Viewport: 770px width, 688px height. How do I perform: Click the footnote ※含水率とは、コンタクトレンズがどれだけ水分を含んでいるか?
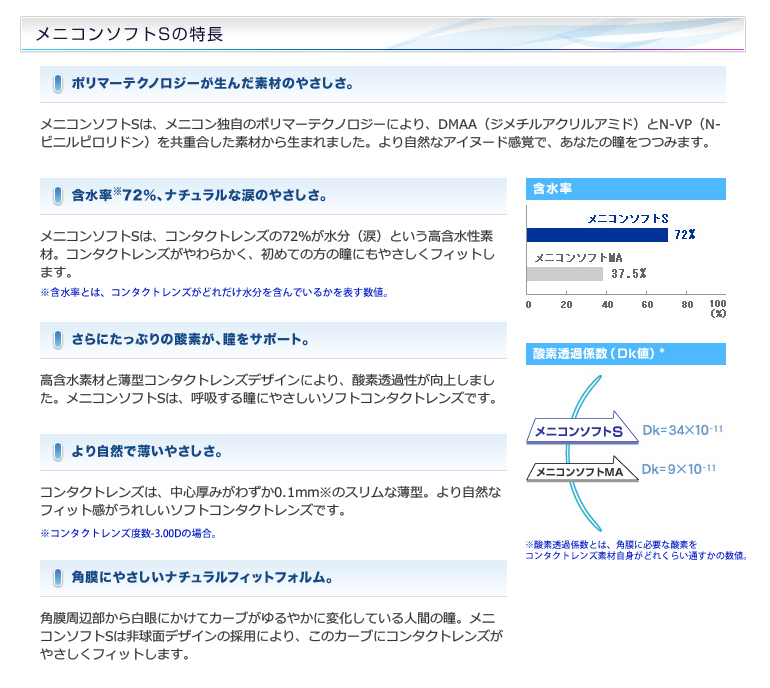coord(215,292)
